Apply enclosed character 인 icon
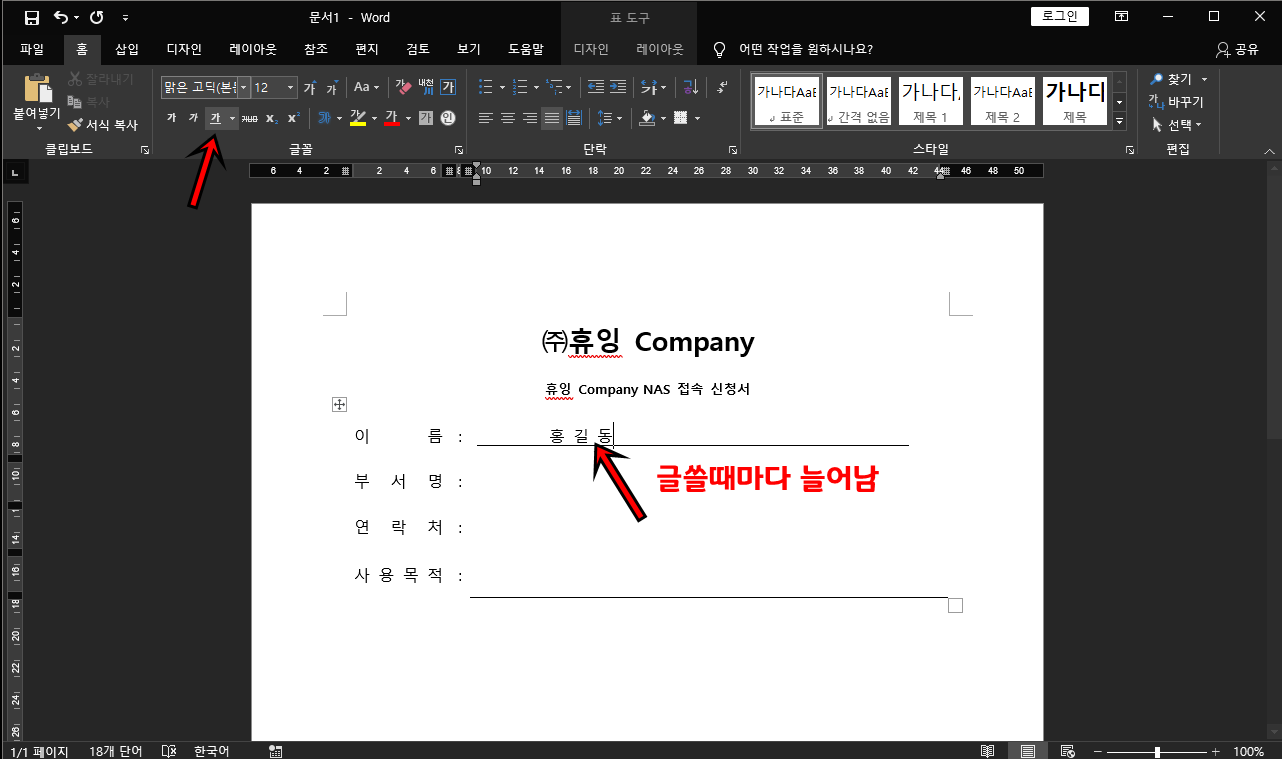This screenshot has width=1282, height=759. point(447,118)
